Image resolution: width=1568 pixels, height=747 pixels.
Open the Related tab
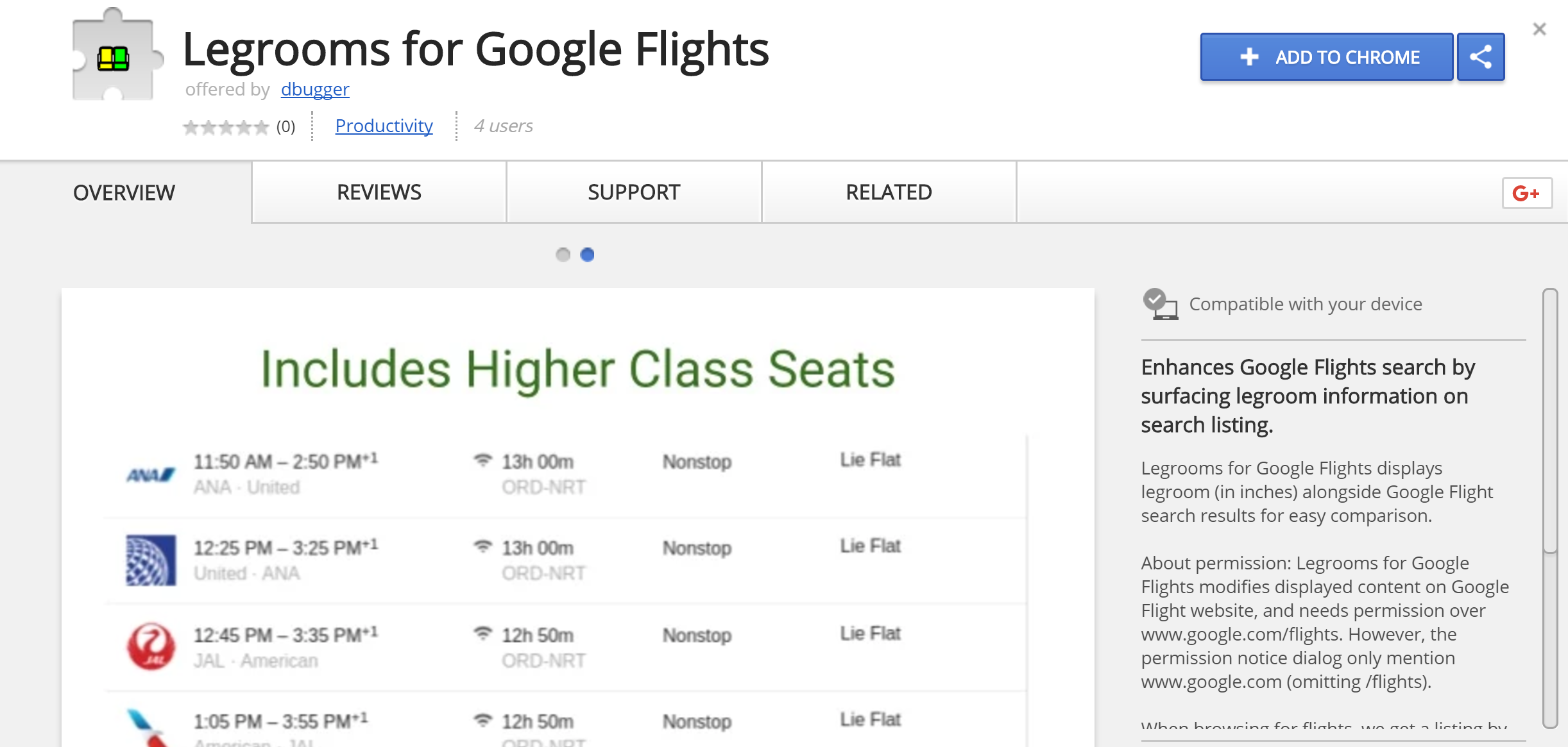[889, 192]
